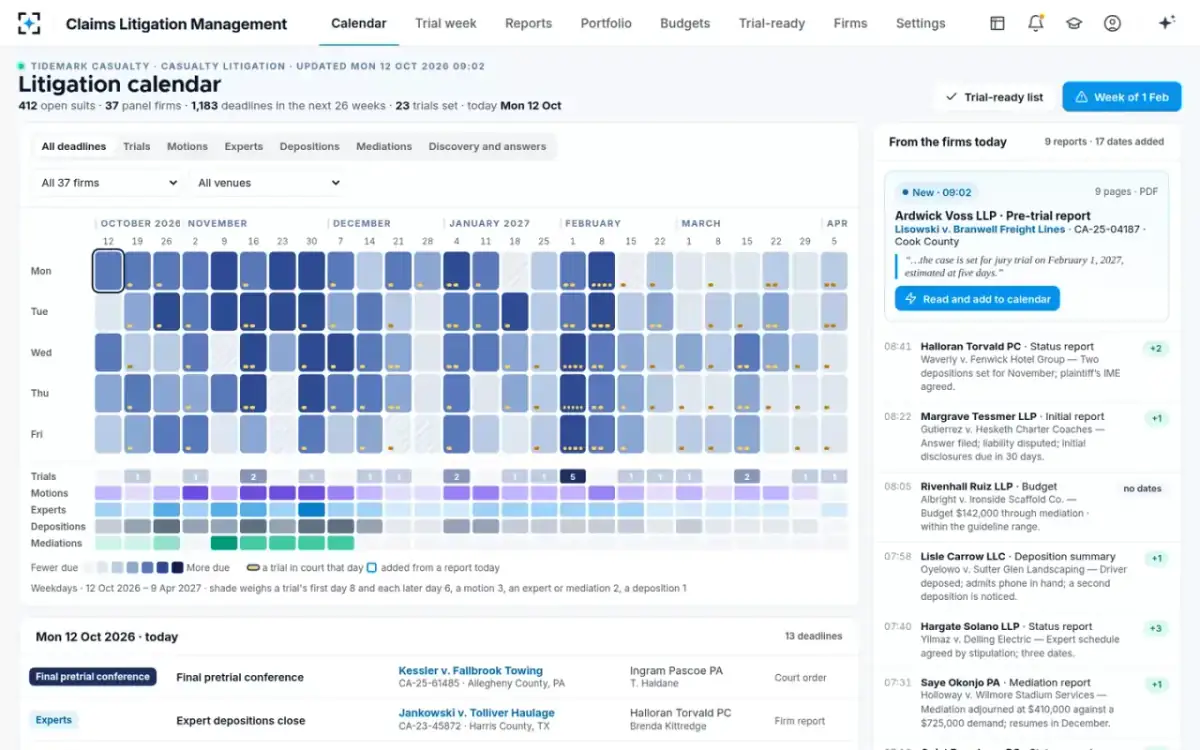Click the +3 badge on Hargate Solano report
Screen dimensions: 1200x750
(x=1156, y=628)
